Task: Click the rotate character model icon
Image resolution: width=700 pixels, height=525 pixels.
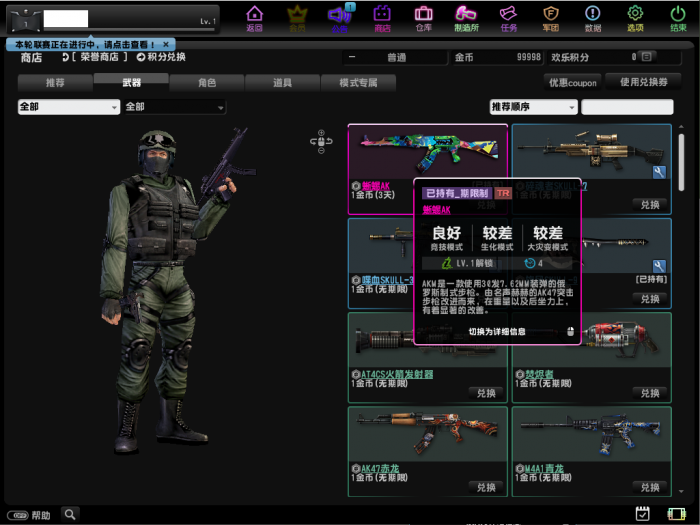Action: [321, 141]
